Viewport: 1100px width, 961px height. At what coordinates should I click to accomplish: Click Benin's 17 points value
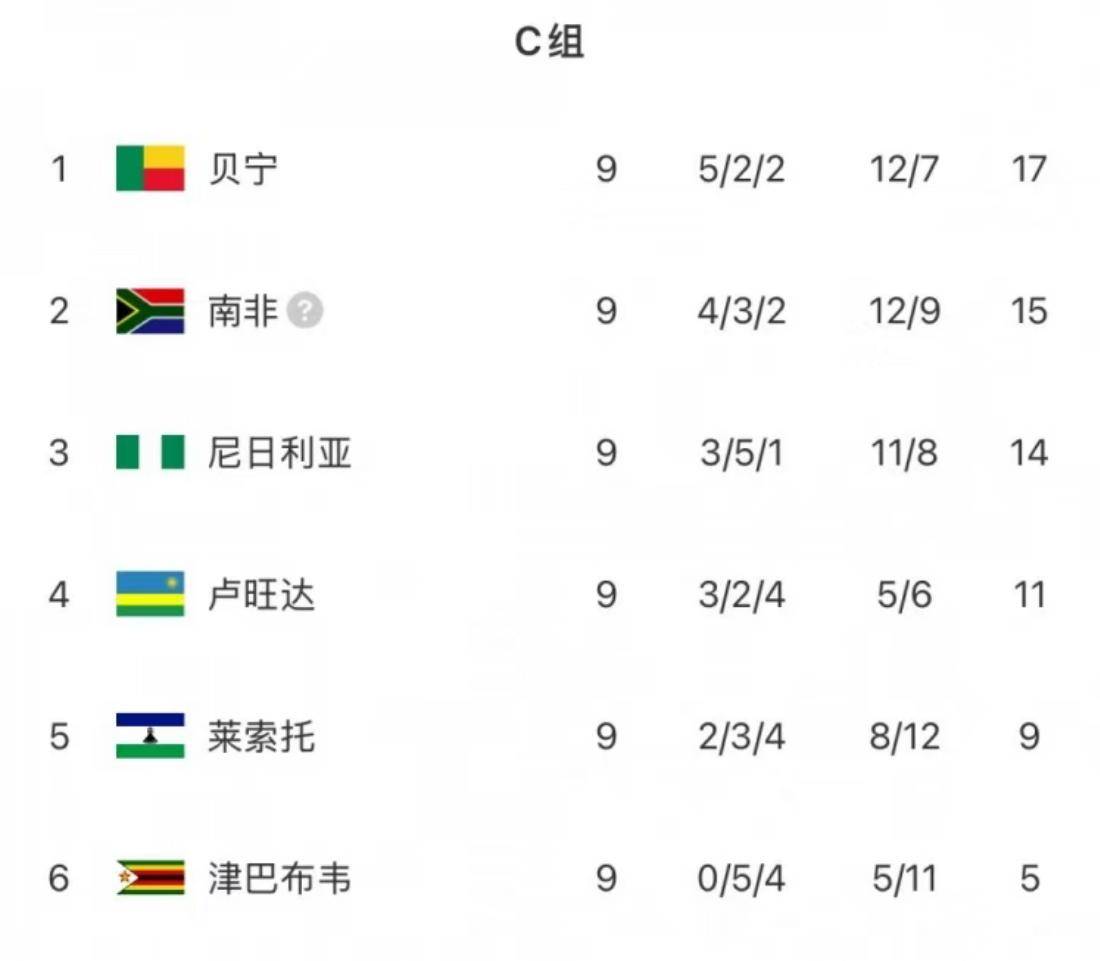(x=1028, y=169)
